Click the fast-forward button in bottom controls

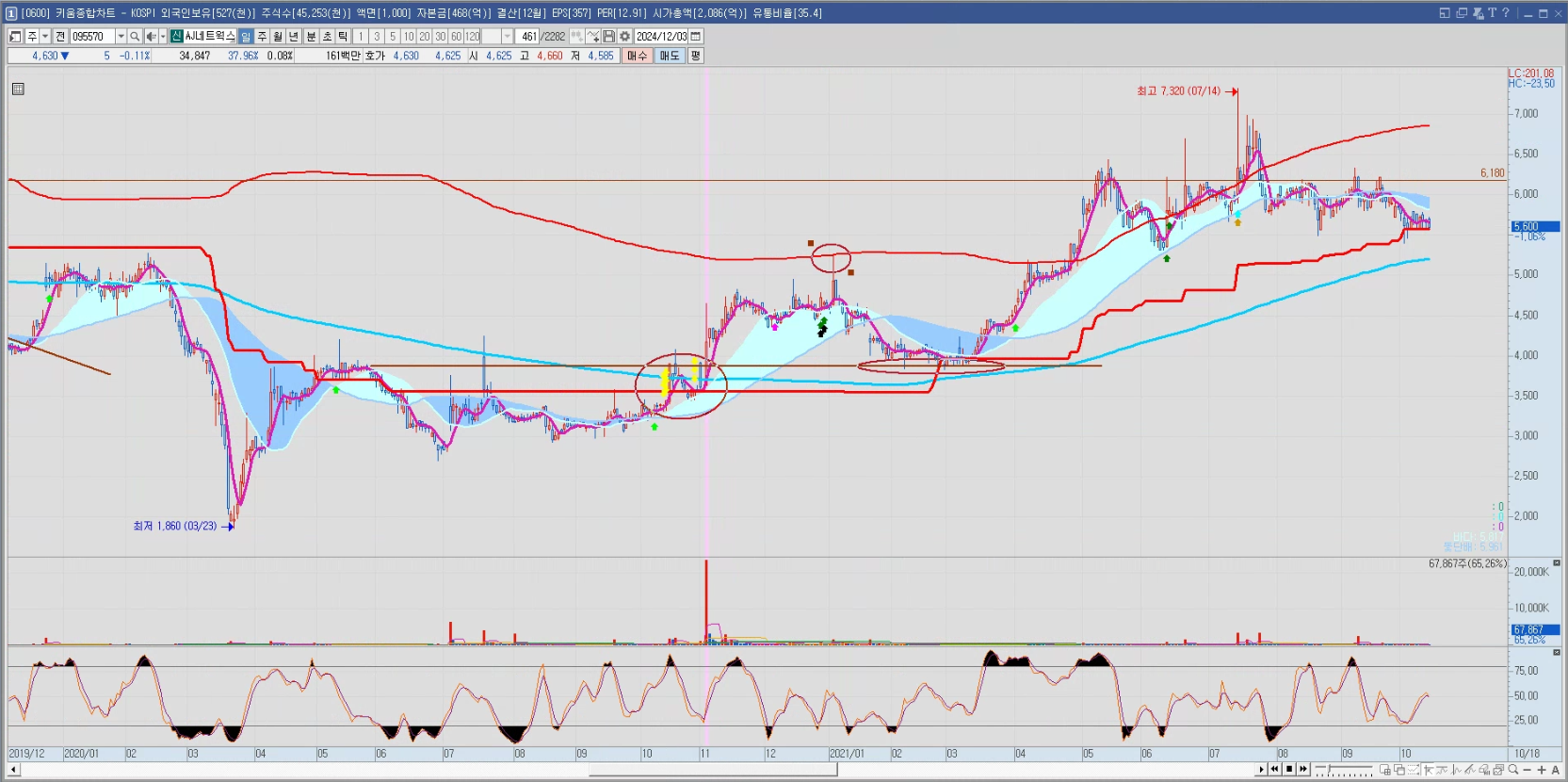tap(1303, 769)
